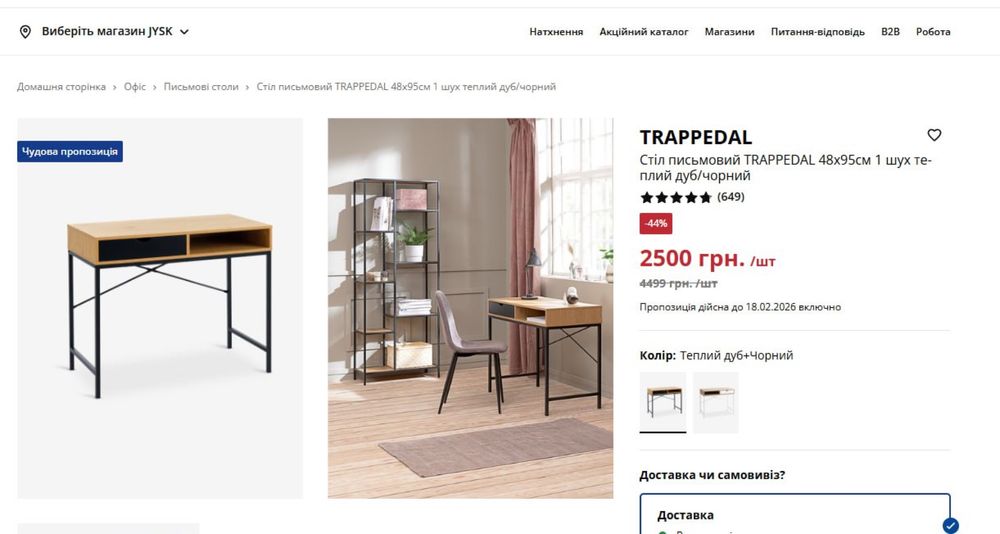Open the B2B link

(x=890, y=32)
